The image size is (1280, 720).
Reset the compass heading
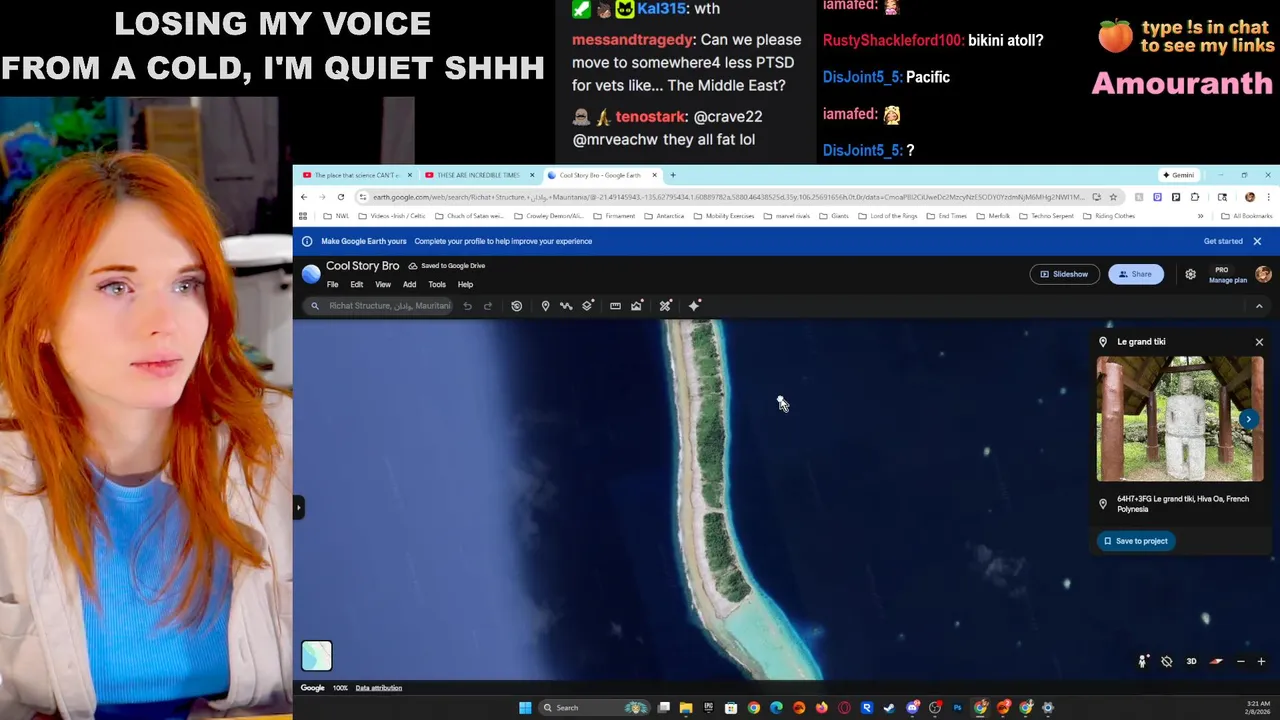(1216, 661)
